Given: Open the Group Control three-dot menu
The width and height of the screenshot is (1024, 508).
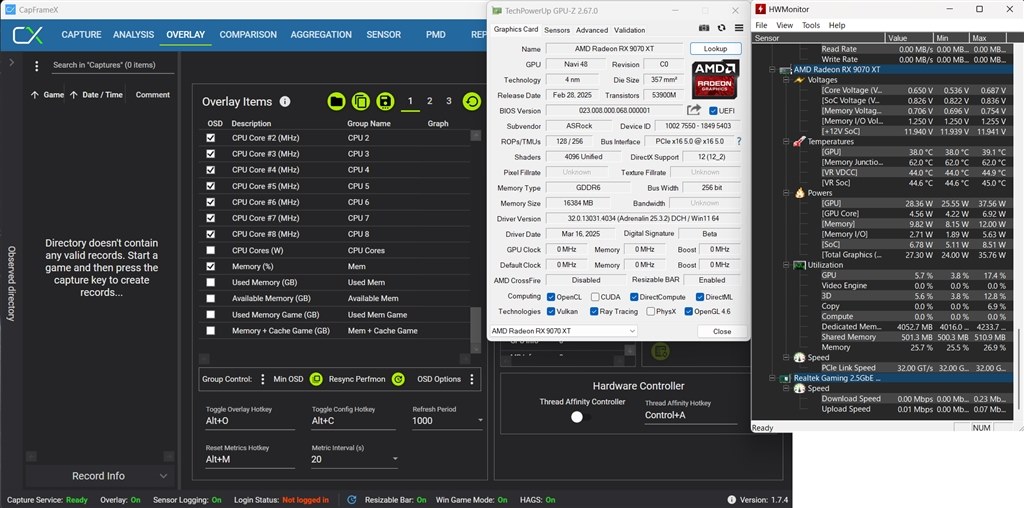Looking at the screenshot, I should click(263, 379).
